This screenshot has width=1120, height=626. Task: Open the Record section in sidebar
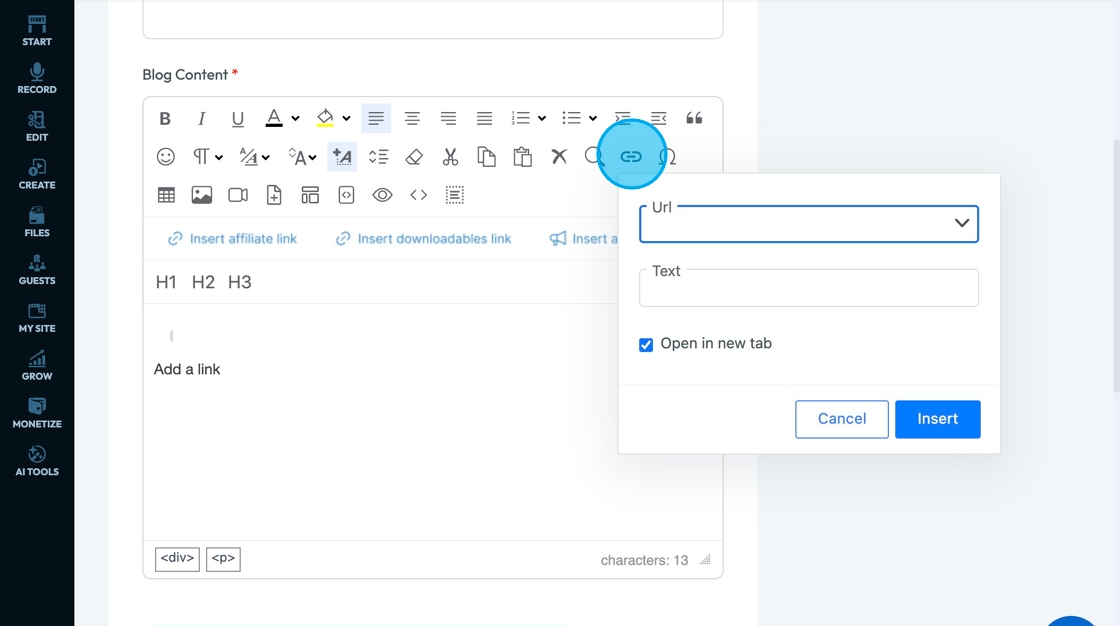tap(36, 79)
